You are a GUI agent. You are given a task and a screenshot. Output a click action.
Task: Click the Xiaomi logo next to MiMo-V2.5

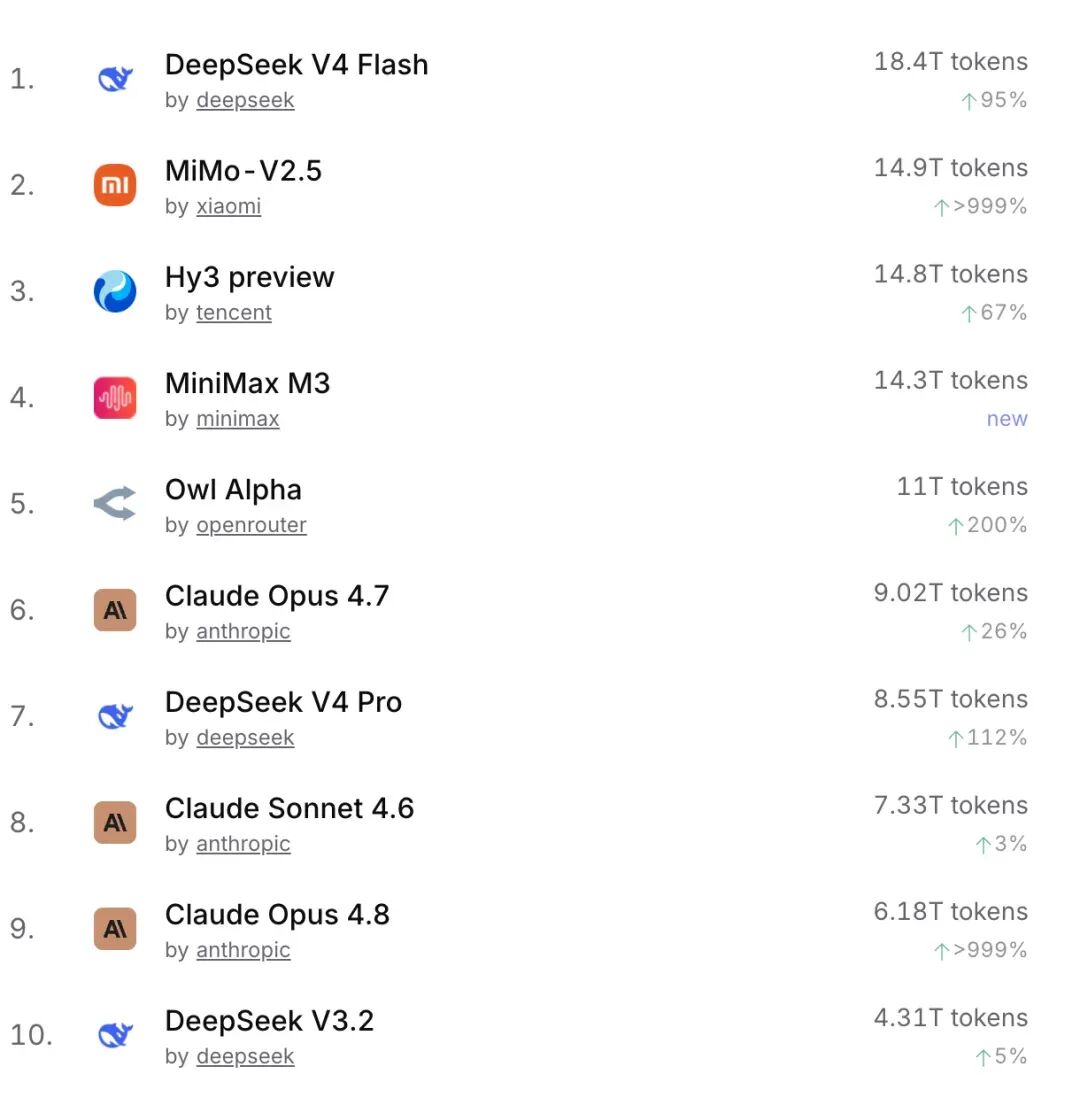(x=115, y=185)
